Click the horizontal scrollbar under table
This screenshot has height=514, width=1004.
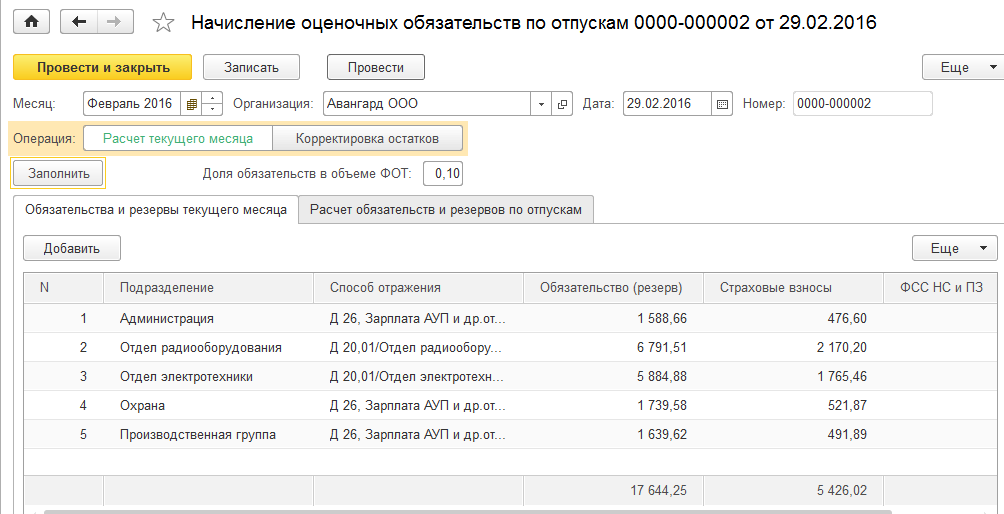(467, 511)
